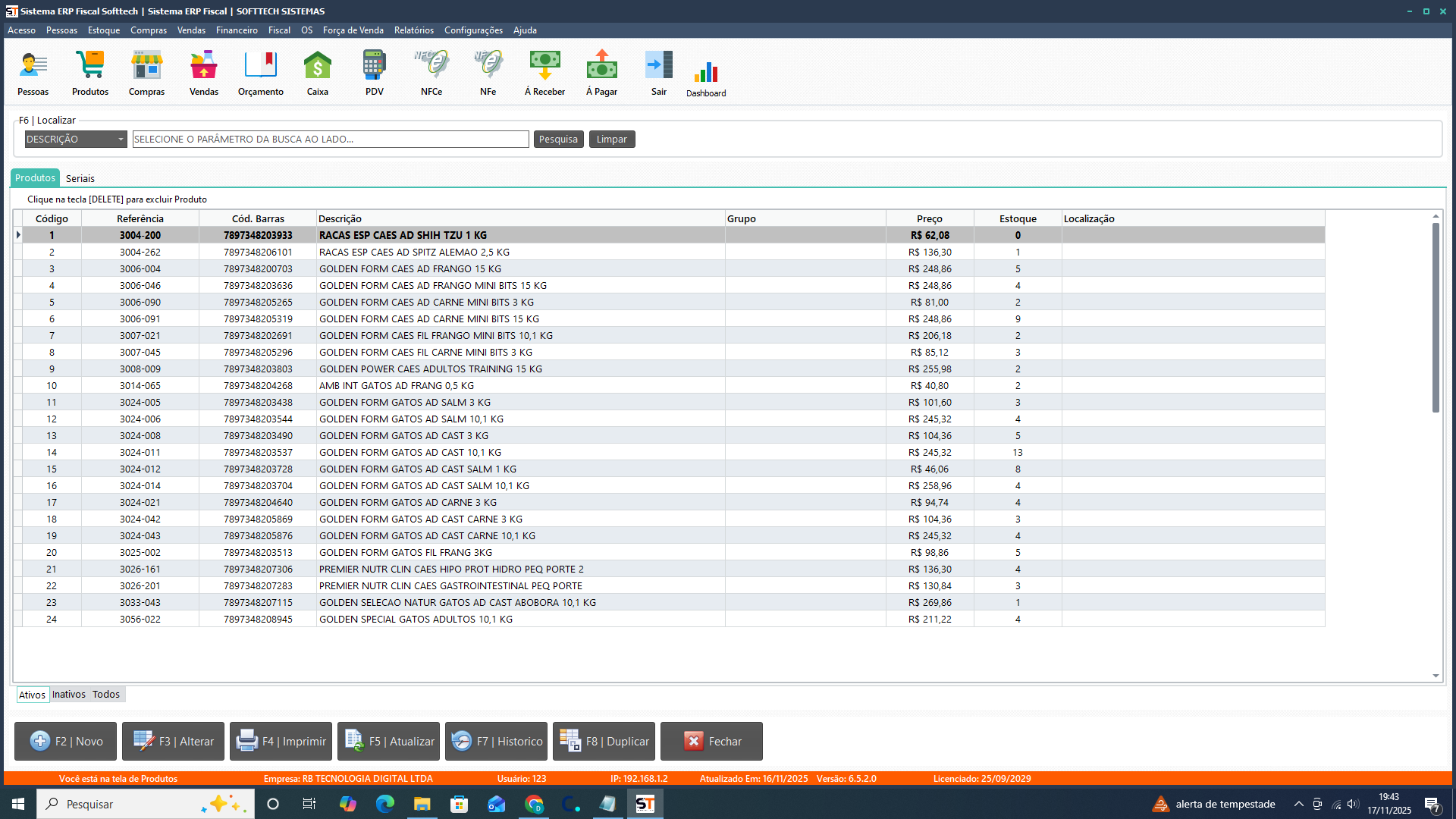Show hidden system tray icons chevron
The height and width of the screenshot is (819, 1456).
click(x=1298, y=804)
